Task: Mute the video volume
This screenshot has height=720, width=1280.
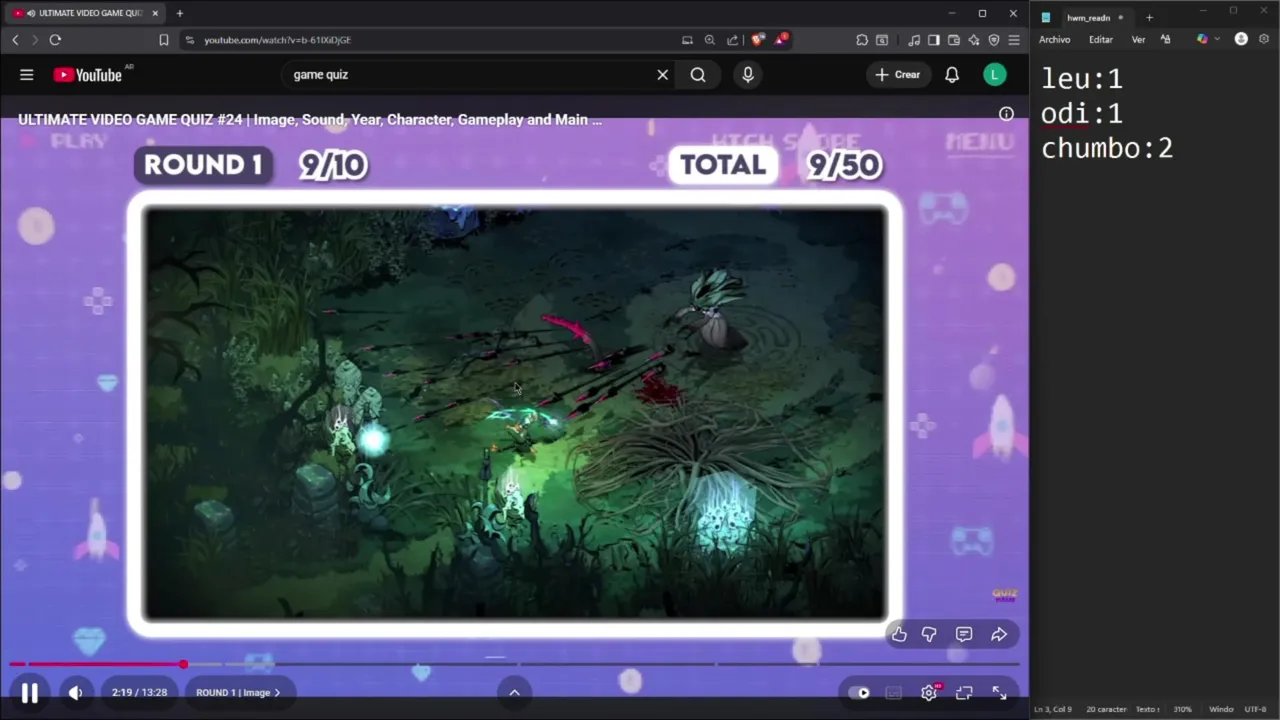Action: pyautogui.click(x=75, y=692)
